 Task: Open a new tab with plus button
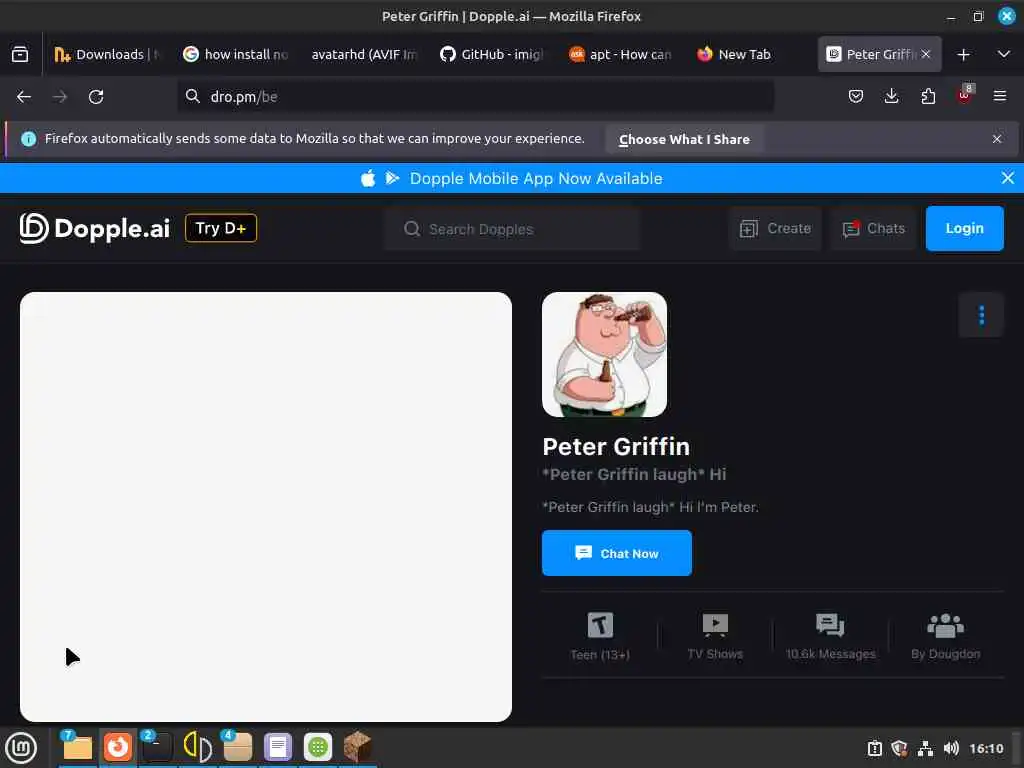coord(963,55)
